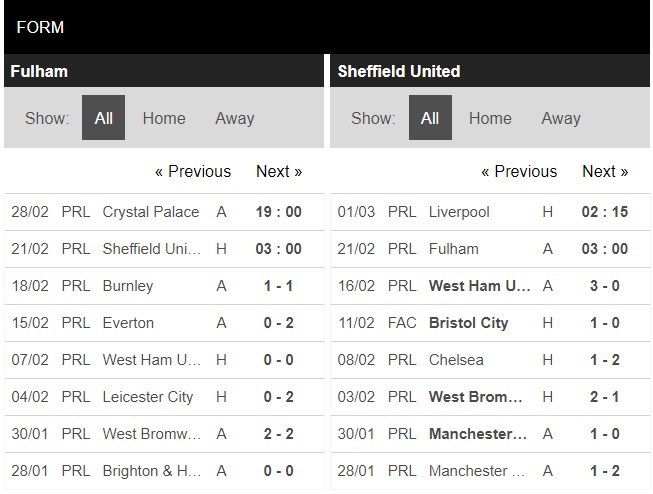Image resolution: width=653 pixels, height=494 pixels.
Task: Open Fulham's Crystal Palace fixture
Action: (x=151, y=212)
